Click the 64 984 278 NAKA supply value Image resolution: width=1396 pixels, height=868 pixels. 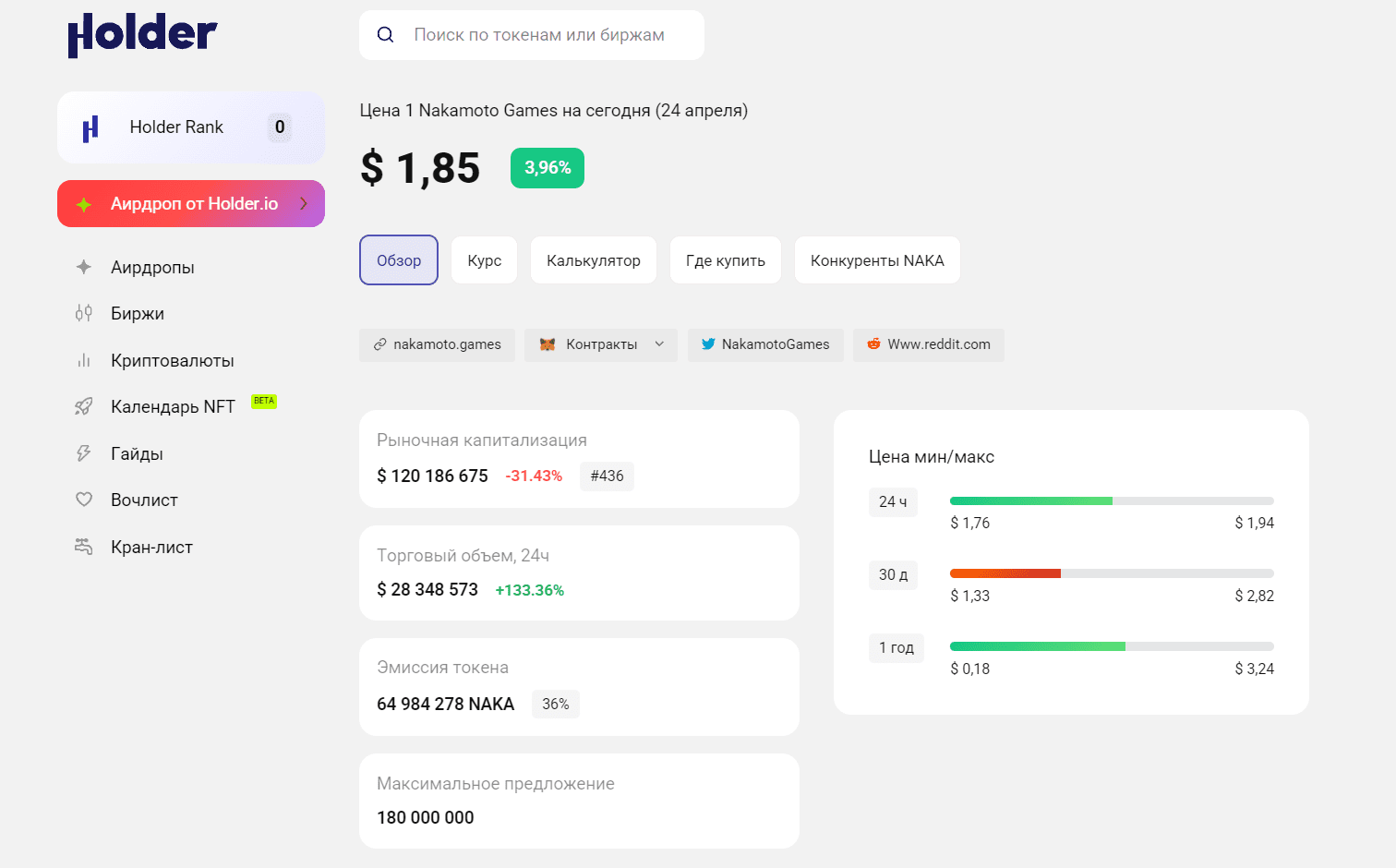[x=446, y=704]
